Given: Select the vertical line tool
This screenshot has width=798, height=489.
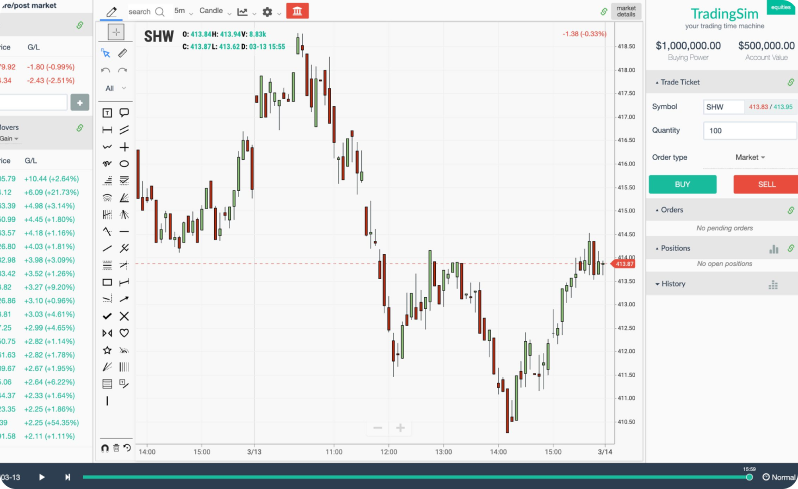Looking at the screenshot, I should [107, 401].
